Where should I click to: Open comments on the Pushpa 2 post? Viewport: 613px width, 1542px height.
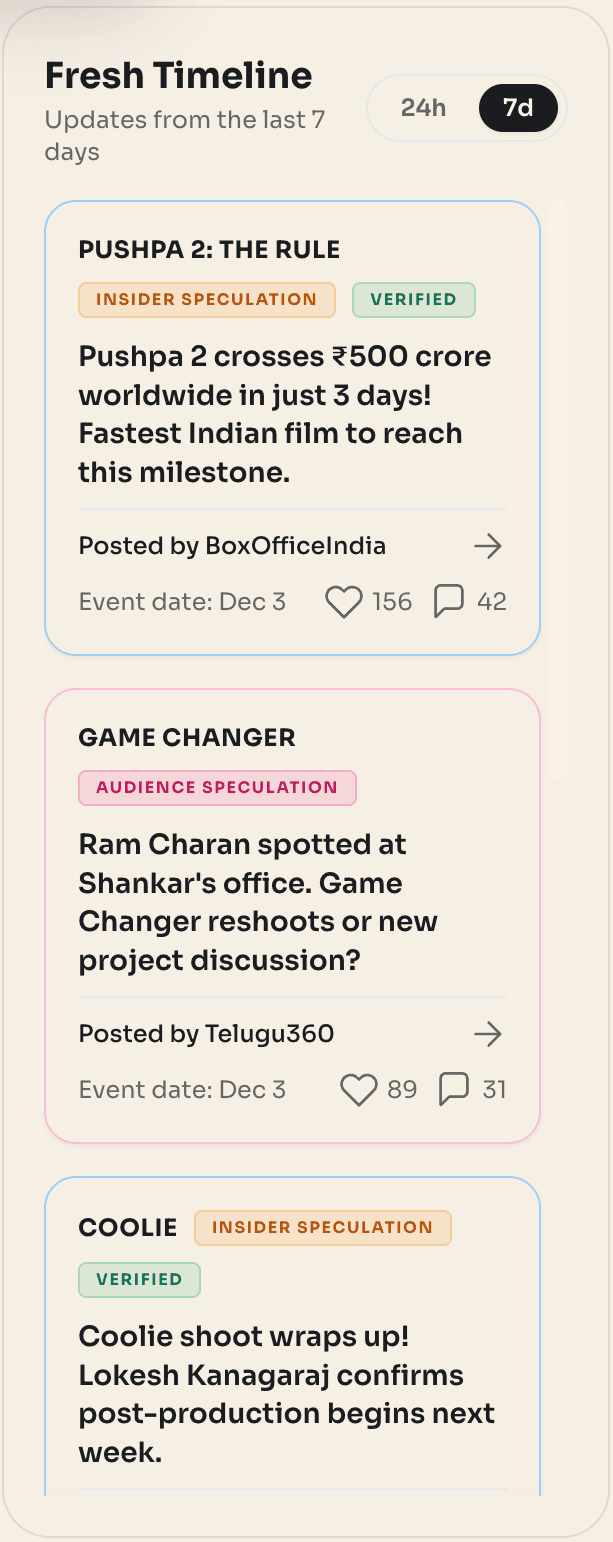point(450,601)
